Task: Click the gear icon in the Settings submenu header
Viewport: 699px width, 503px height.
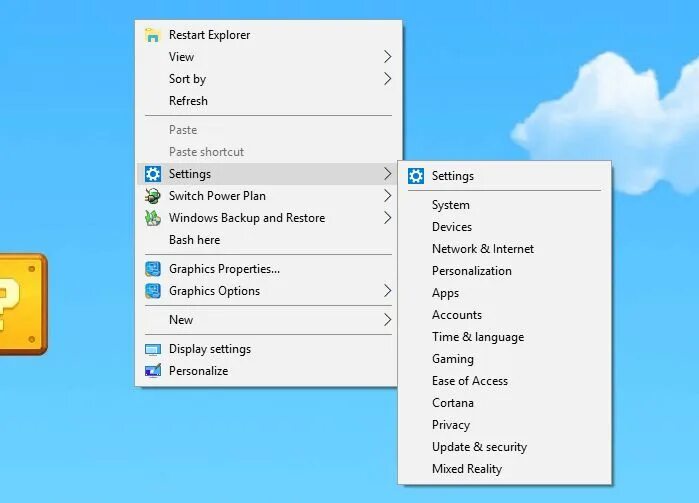Action: tap(415, 176)
